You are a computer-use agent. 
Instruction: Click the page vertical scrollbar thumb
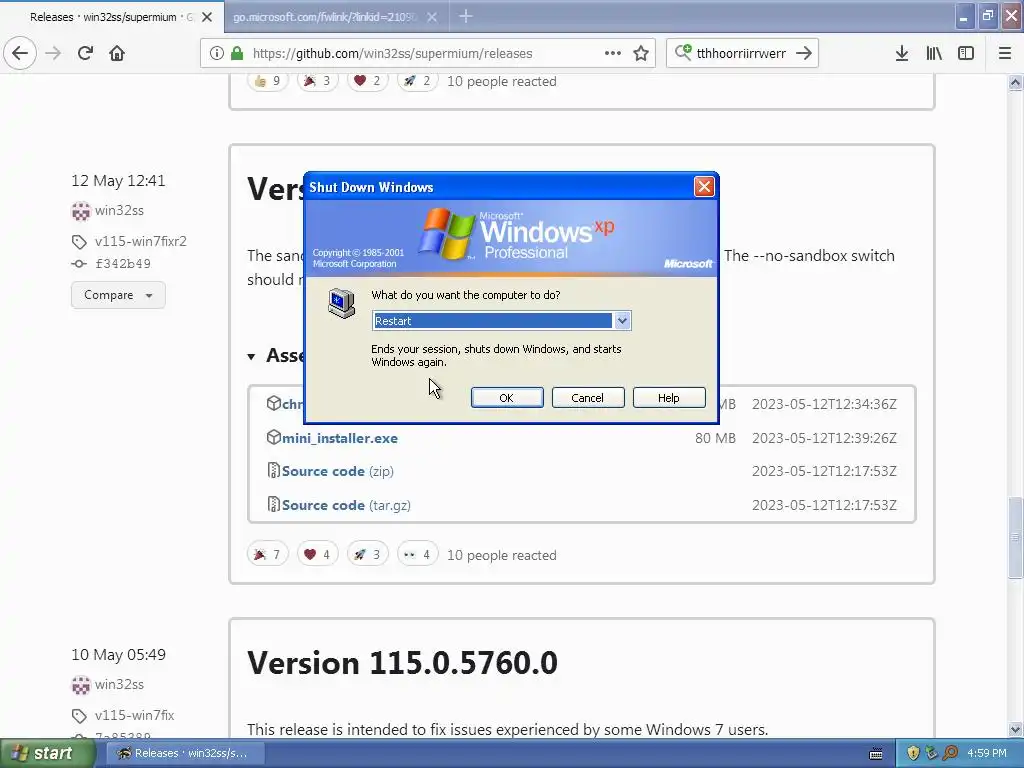[1015, 537]
